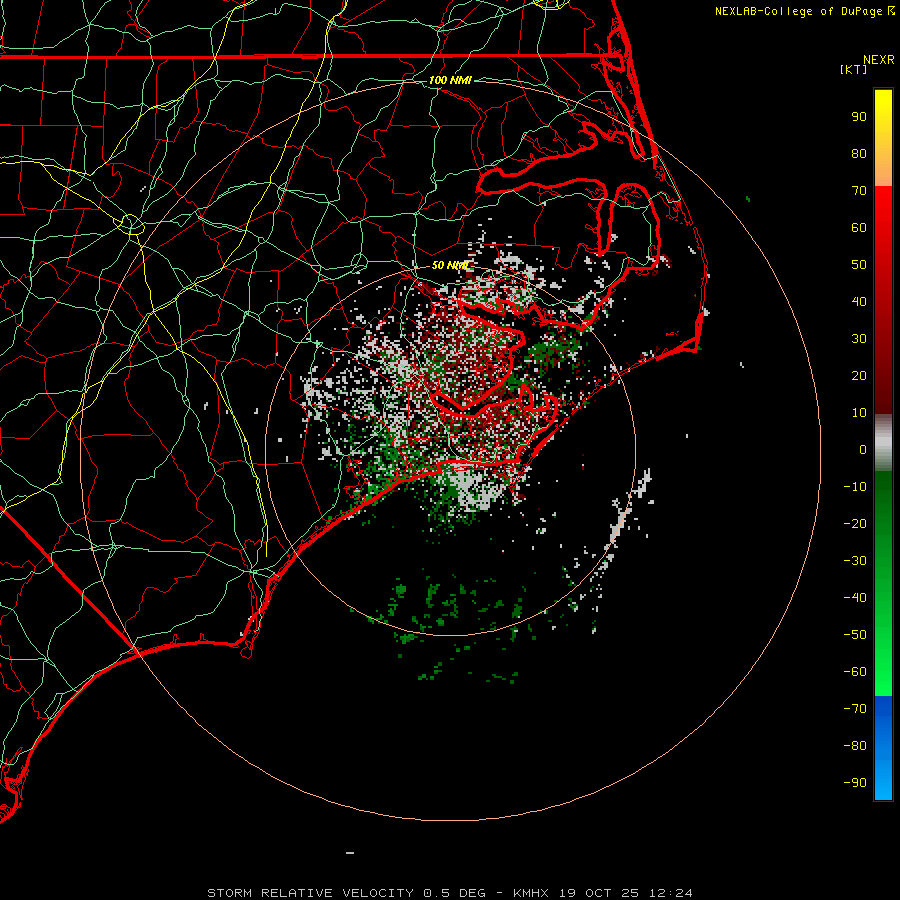
Task: Click the NEXR label above the scale
Action: pyautogui.click(x=879, y=60)
